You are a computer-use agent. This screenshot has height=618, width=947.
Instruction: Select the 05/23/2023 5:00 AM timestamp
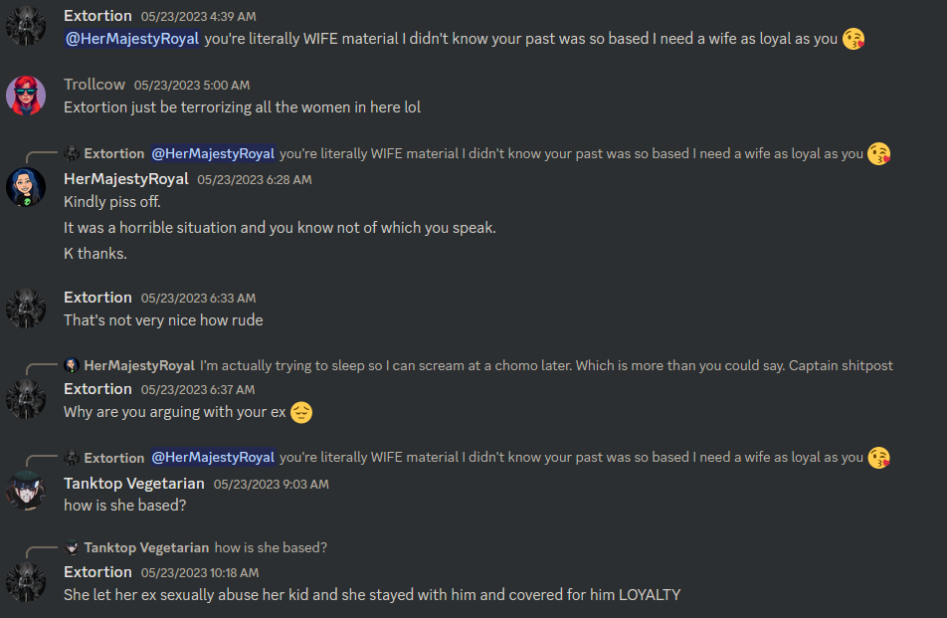pyautogui.click(x=192, y=85)
